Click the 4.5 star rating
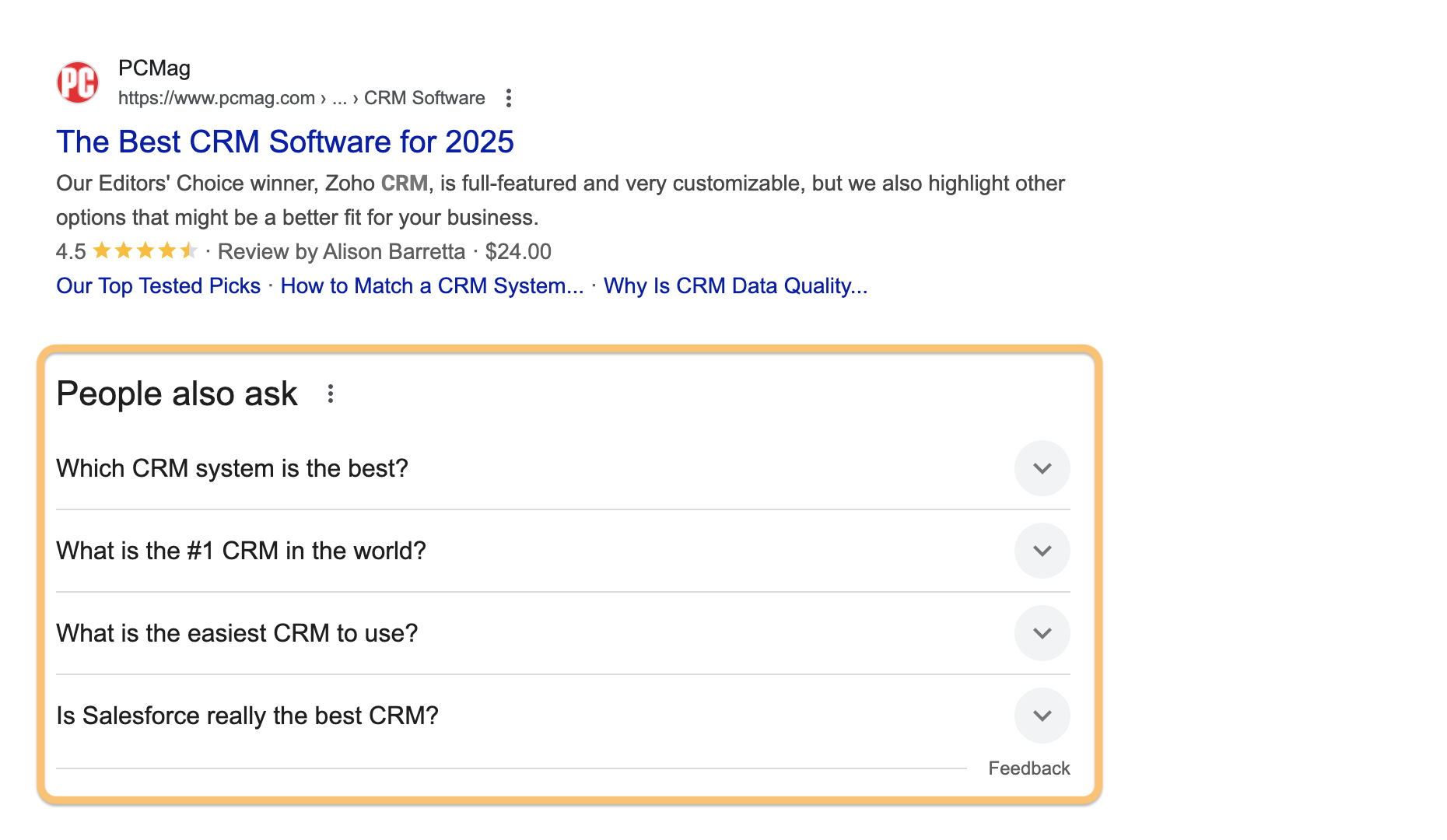Screen dimensions: 1447x840 coord(127,251)
